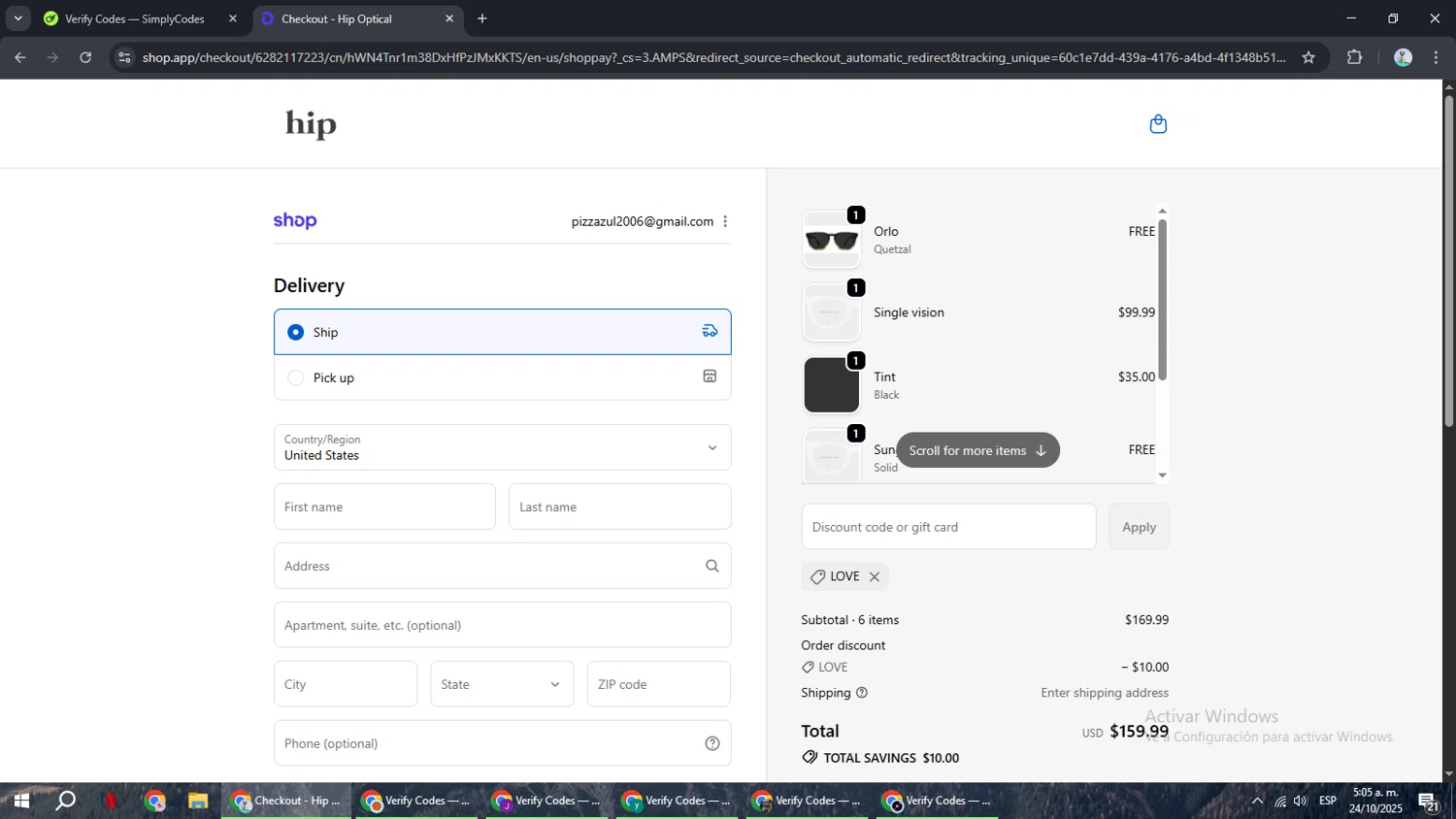Focus the Last name field
Image resolution: width=1456 pixels, height=819 pixels.
click(x=619, y=507)
